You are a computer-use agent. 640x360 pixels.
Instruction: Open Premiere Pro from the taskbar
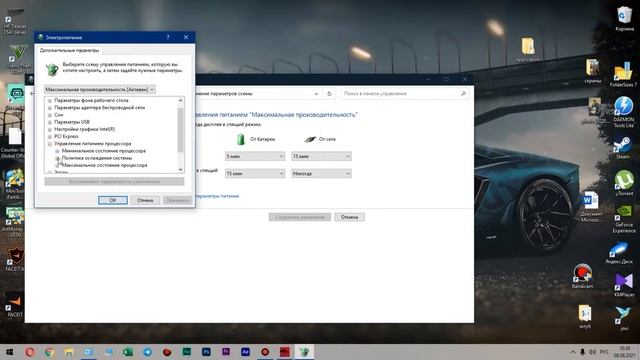click(x=226, y=352)
